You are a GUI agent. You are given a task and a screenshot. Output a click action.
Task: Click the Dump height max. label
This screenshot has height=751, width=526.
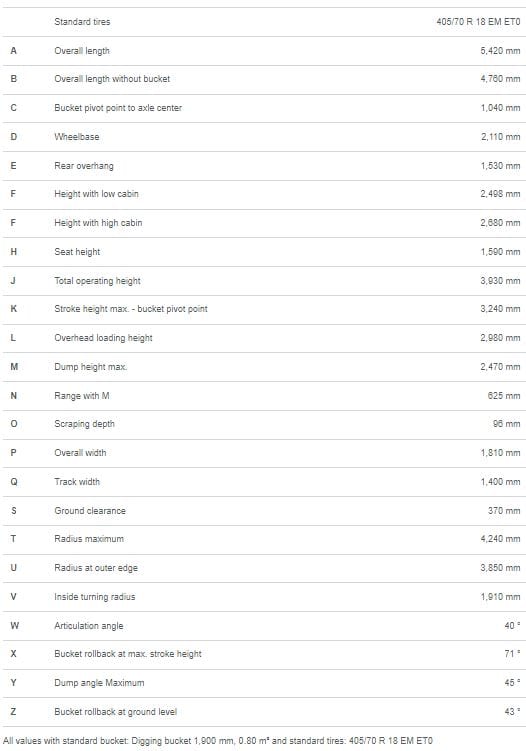91,367
